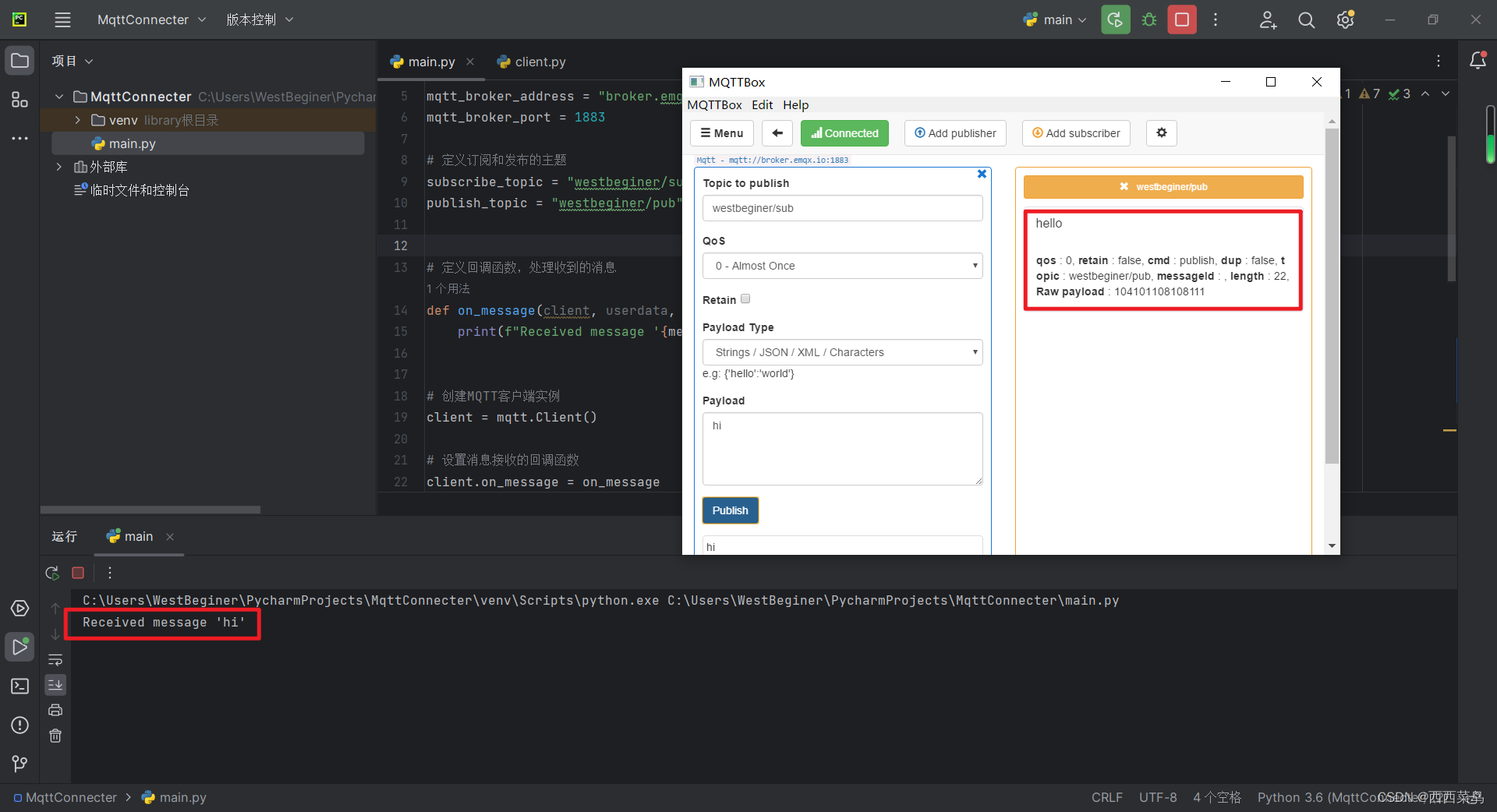Click the CRLF line separator in status bar
Viewport: 1497px width, 812px height.
click(x=1107, y=797)
